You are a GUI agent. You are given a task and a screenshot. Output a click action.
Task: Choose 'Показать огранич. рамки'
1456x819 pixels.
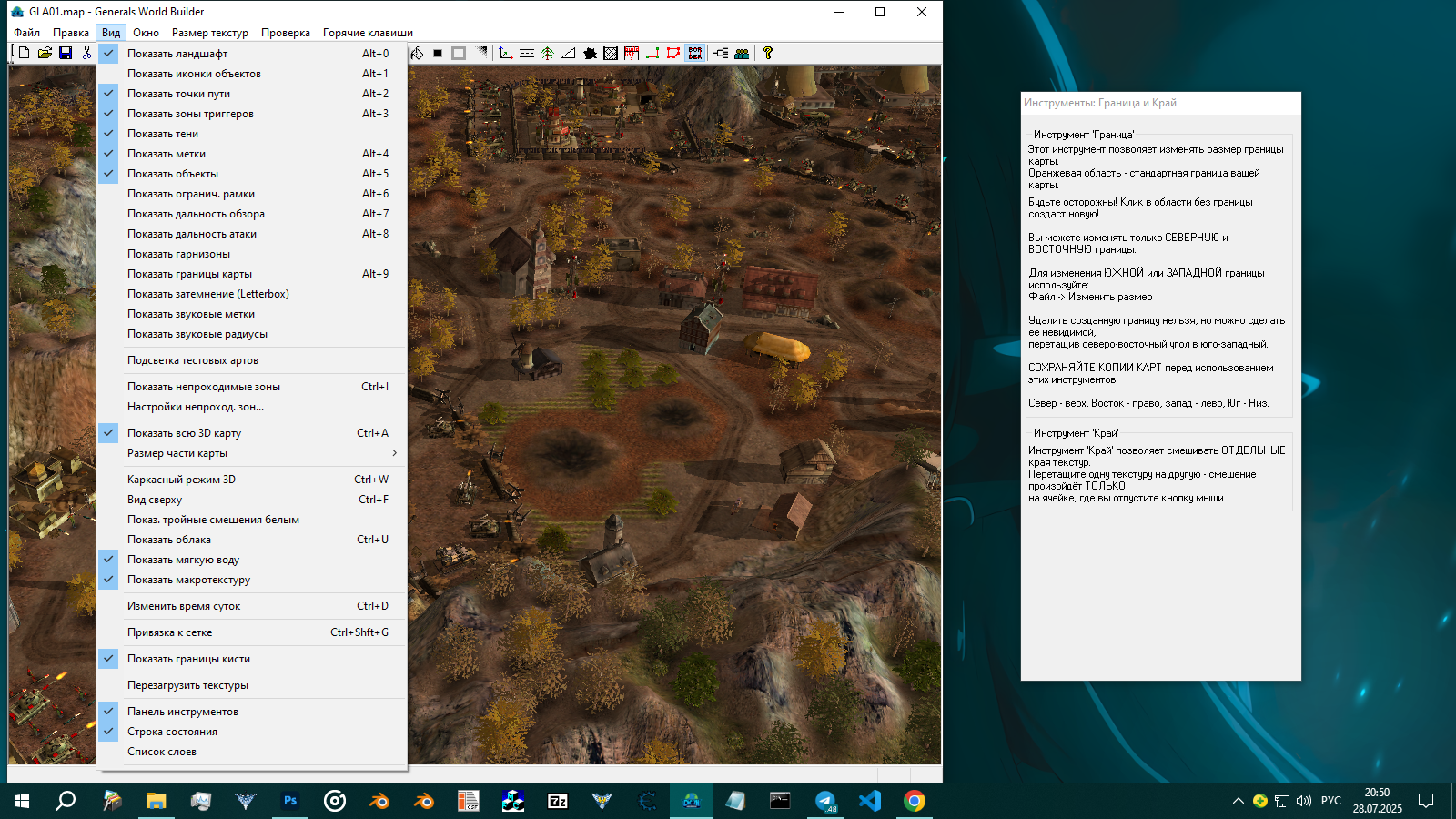pos(252,194)
